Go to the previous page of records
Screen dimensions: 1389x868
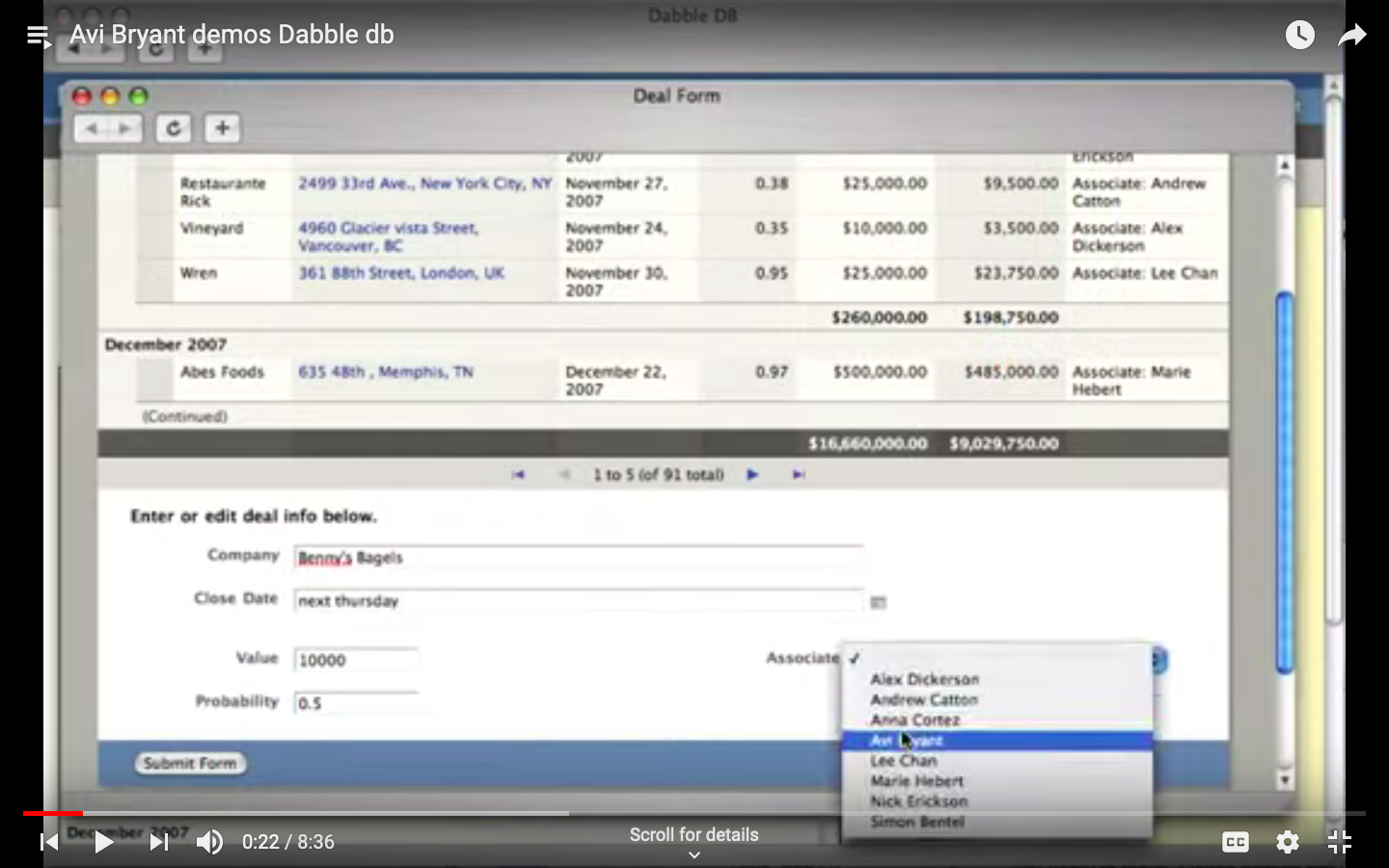[x=565, y=475]
